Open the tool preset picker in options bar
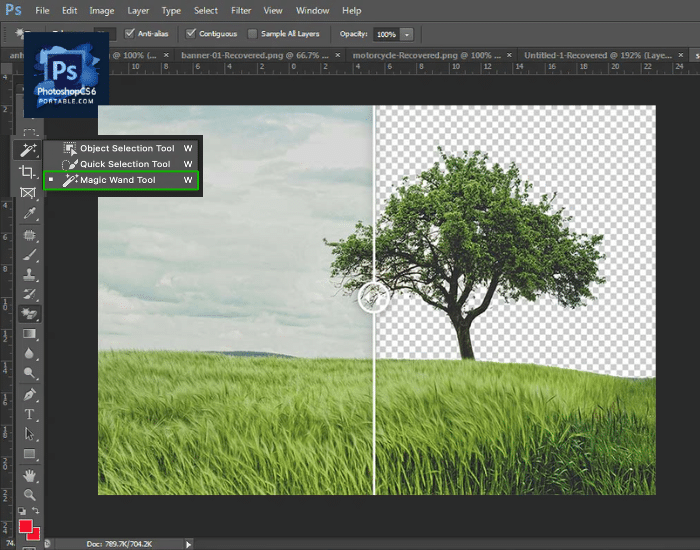The width and height of the screenshot is (700, 550). 21,33
